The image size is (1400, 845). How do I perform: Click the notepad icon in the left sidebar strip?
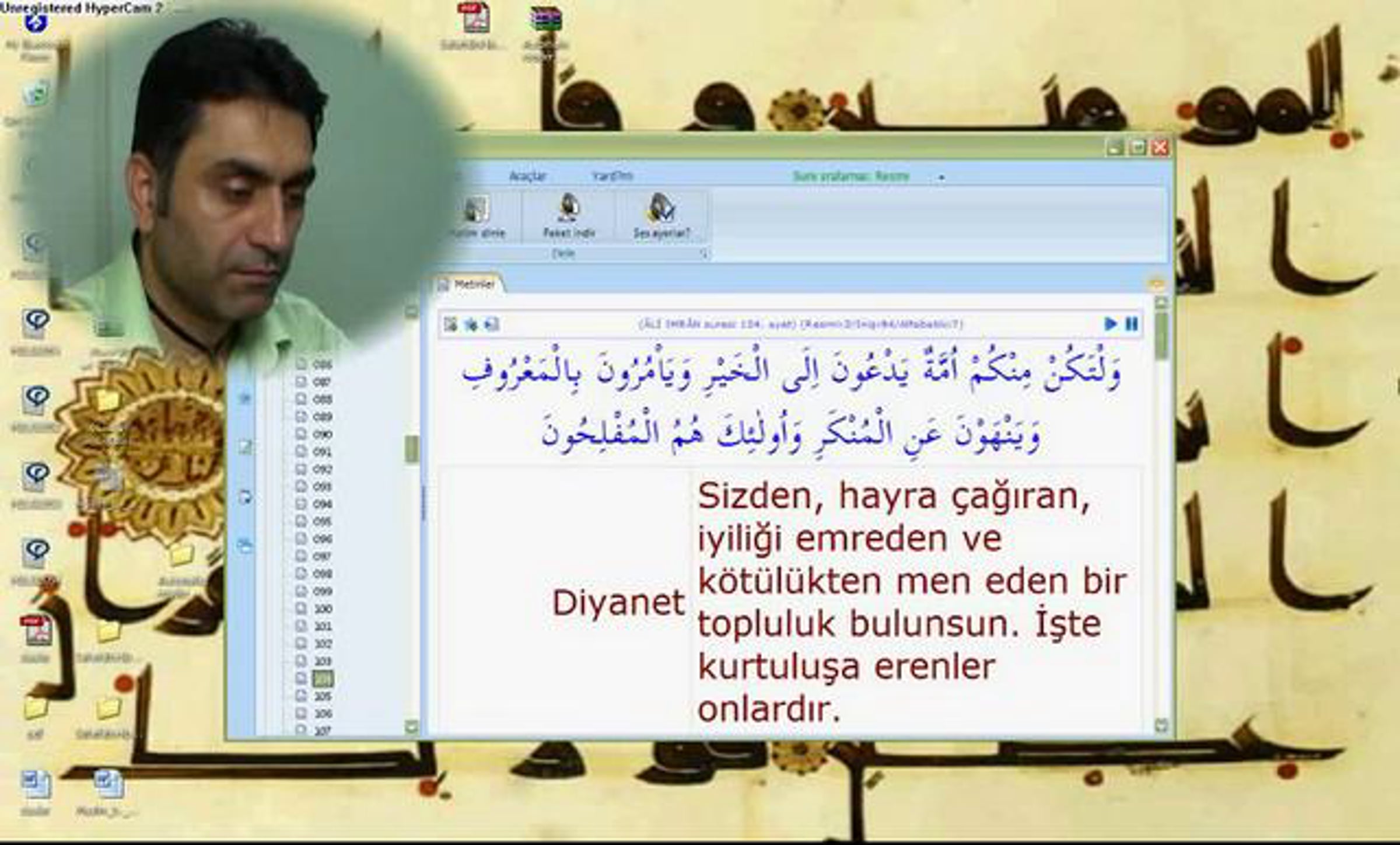[245, 447]
